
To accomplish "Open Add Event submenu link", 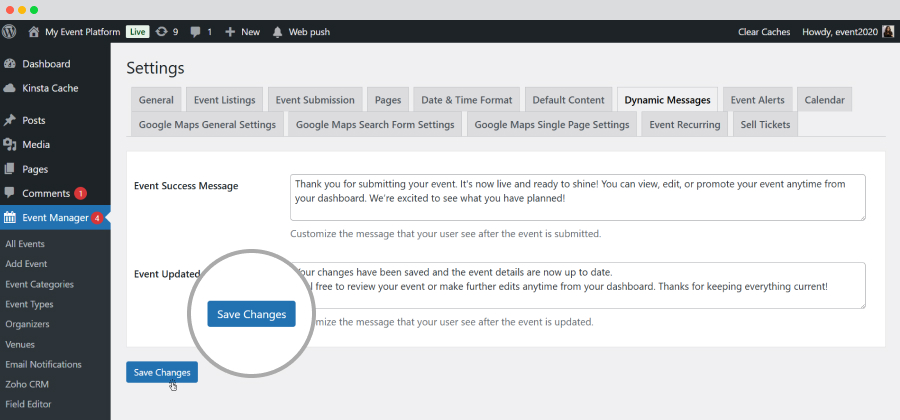I will [x=26, y=264].
